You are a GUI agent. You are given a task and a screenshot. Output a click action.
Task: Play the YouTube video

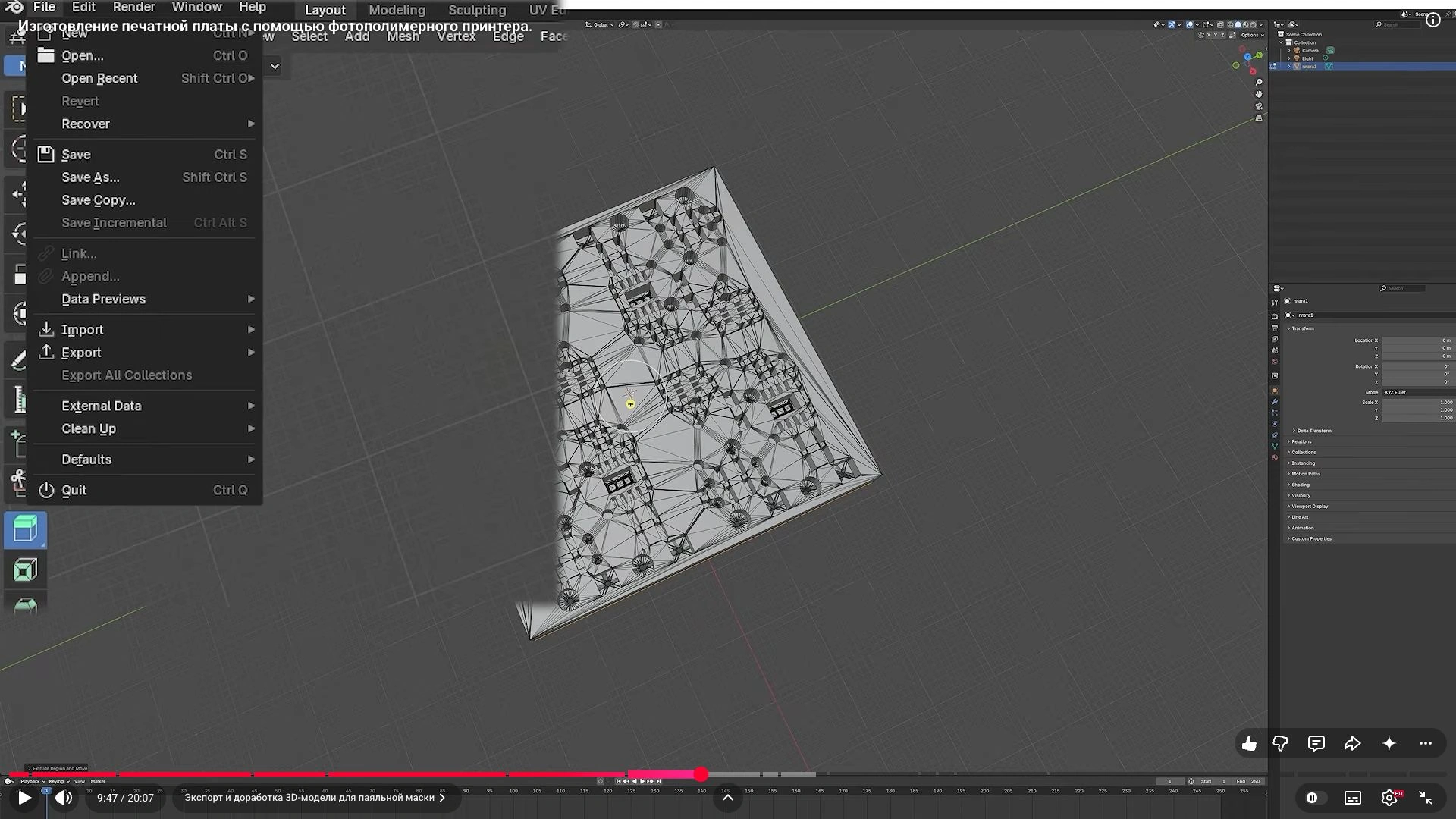(x=24, y=798)
